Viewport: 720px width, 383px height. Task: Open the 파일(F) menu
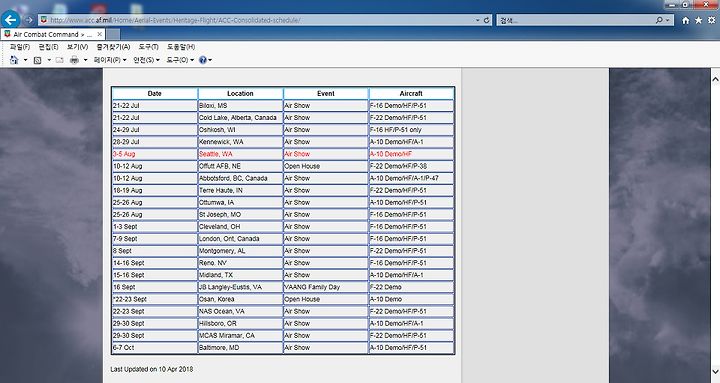click(20, 47)
